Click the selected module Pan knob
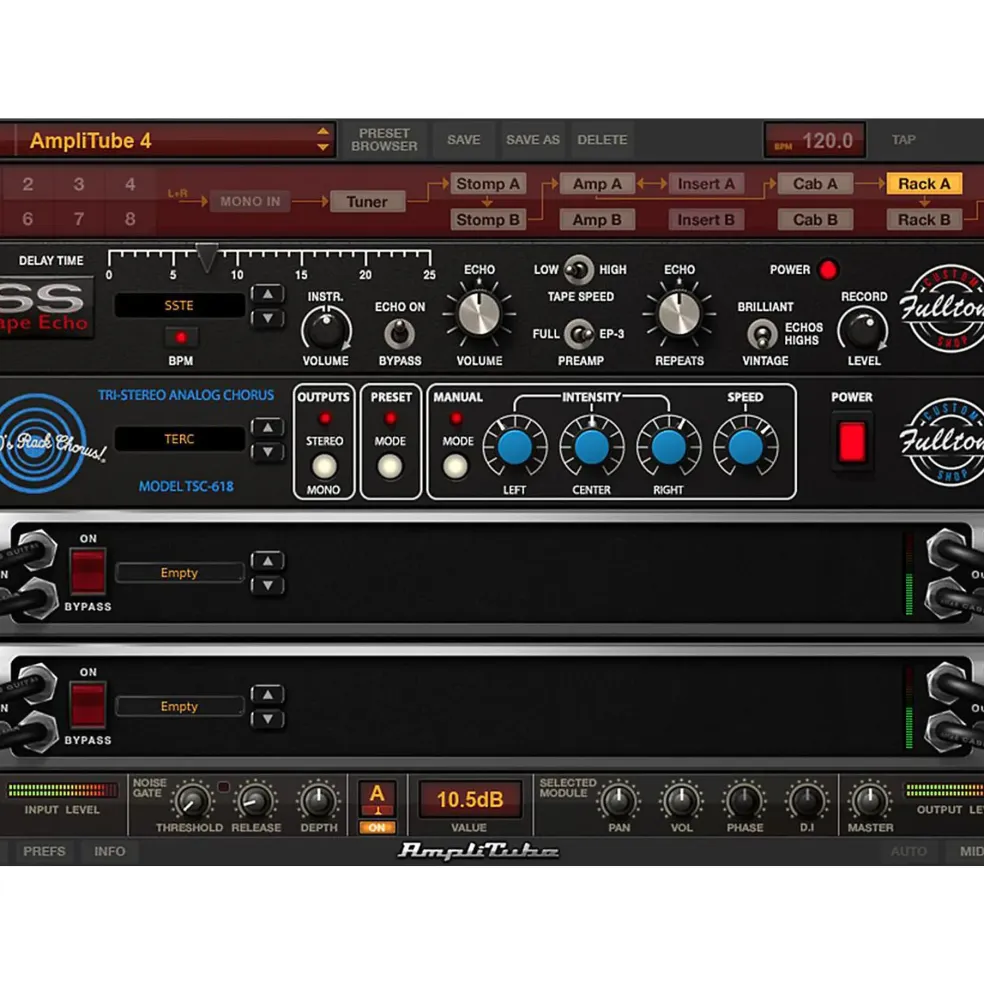Viewport: 984px width, 985px height. coord(619,801)
